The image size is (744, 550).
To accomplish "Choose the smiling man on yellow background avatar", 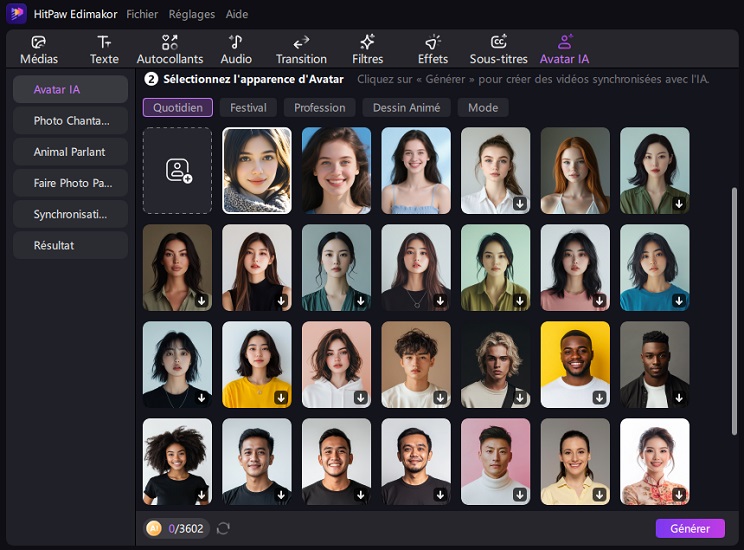I will coord(575,364).
